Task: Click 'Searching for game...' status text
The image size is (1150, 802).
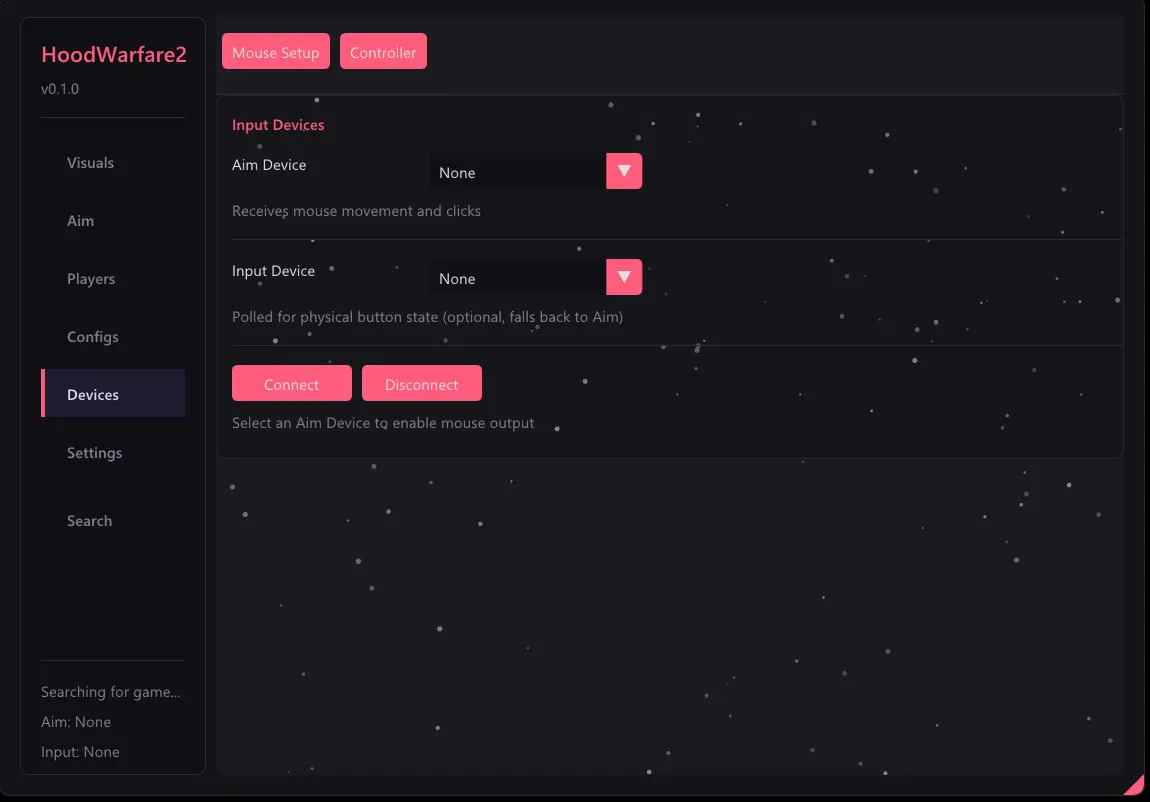Action: pyautogui.click(x=111, y=692)
